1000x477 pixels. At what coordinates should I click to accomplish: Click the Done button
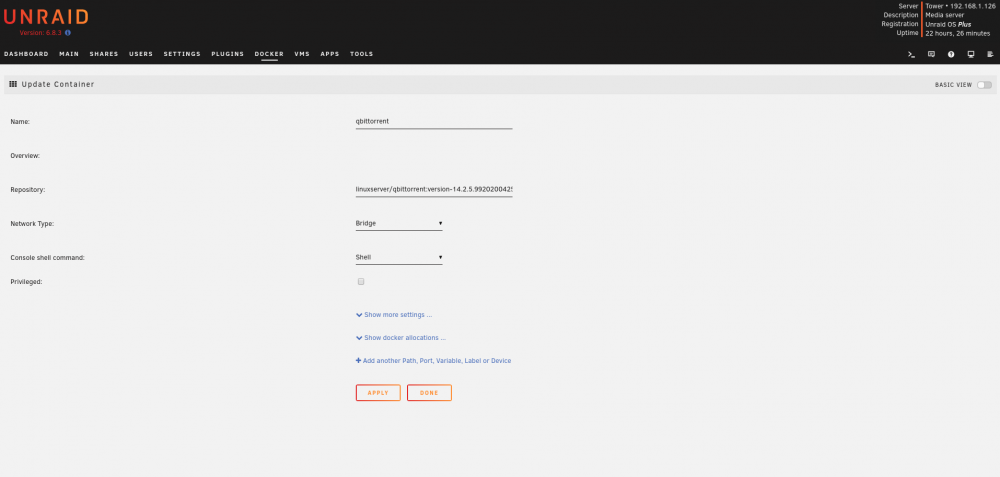(x=429, y=393)
